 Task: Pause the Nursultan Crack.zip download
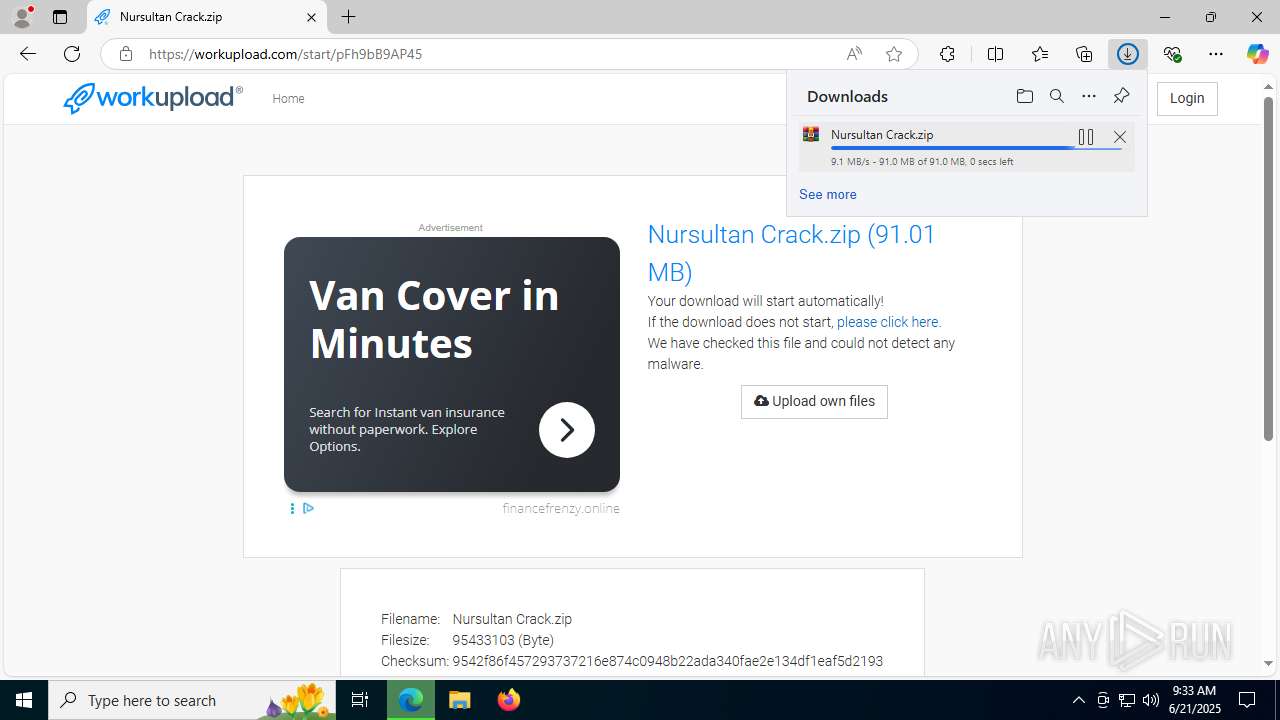pos(1086,137)
